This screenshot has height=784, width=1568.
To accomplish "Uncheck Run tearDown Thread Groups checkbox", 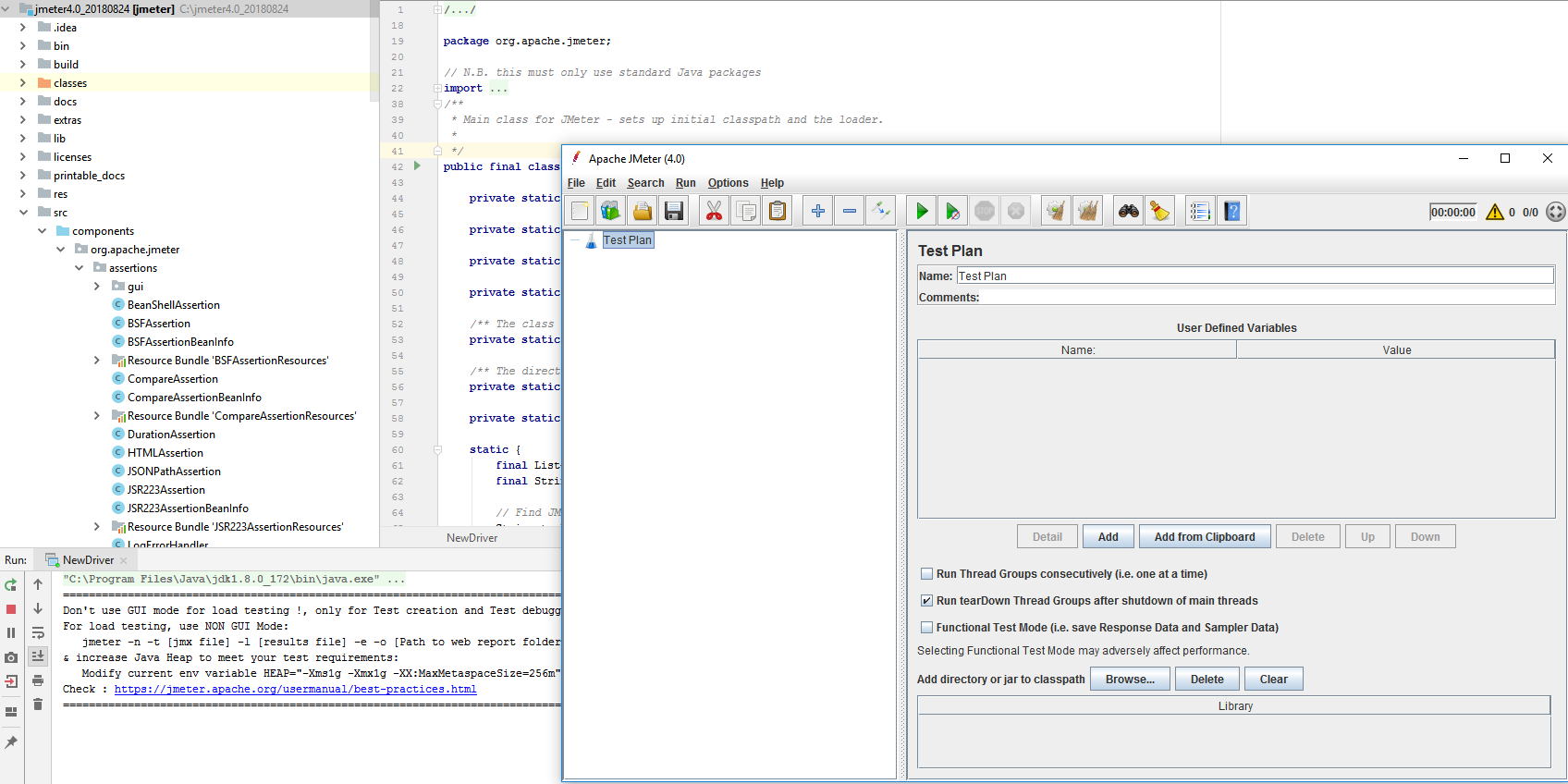I will click(927, 601).
